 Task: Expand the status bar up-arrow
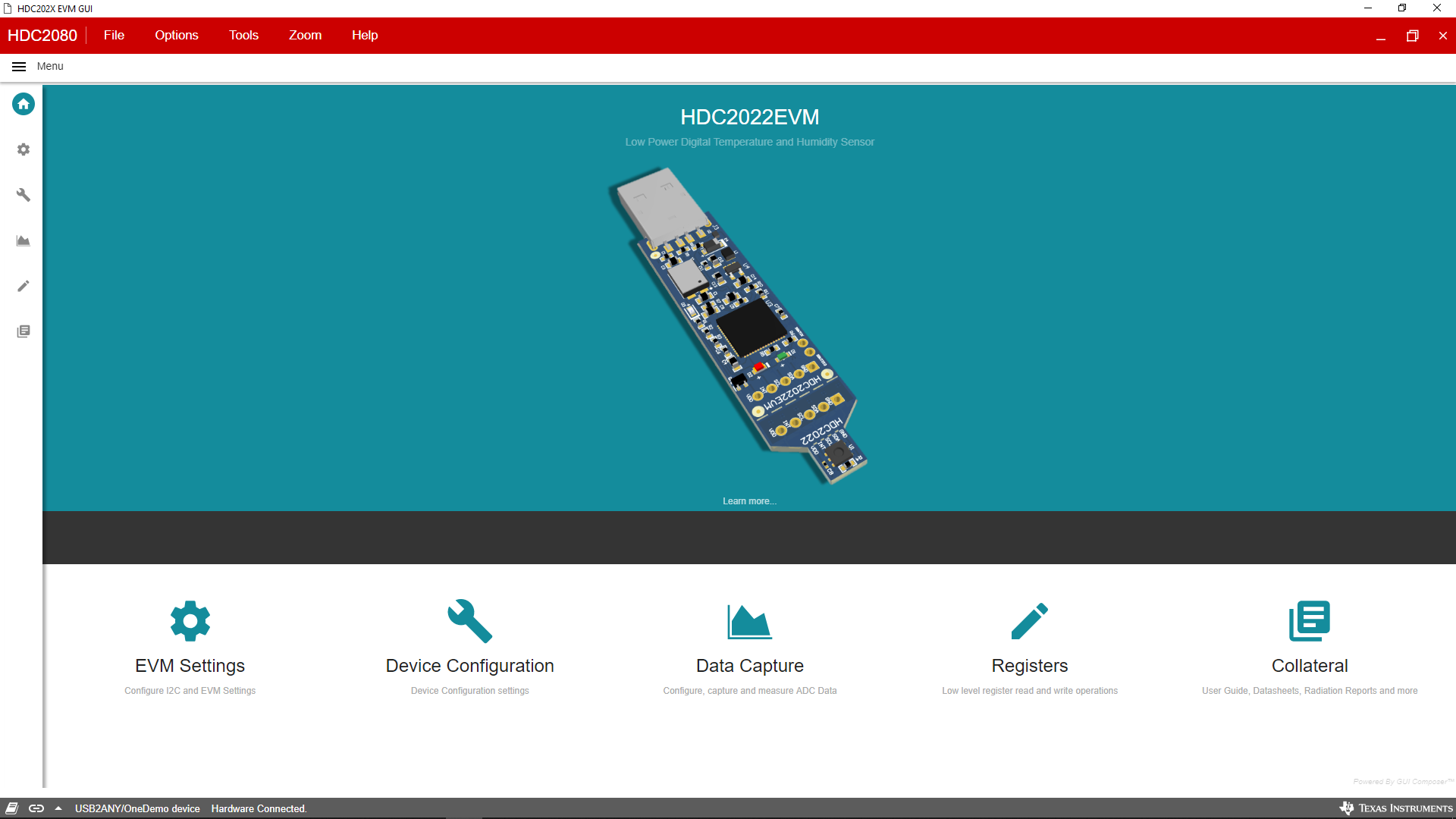[58, 808]
